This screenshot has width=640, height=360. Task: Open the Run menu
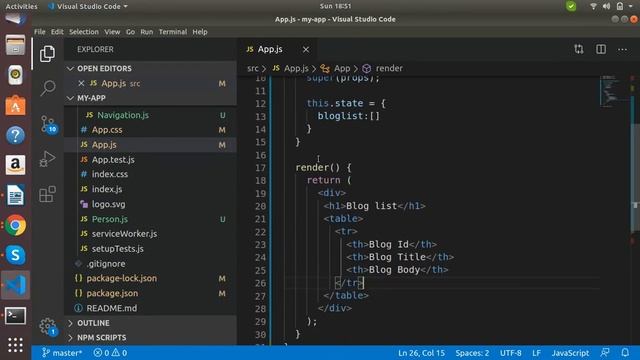[x=147, y=32]
